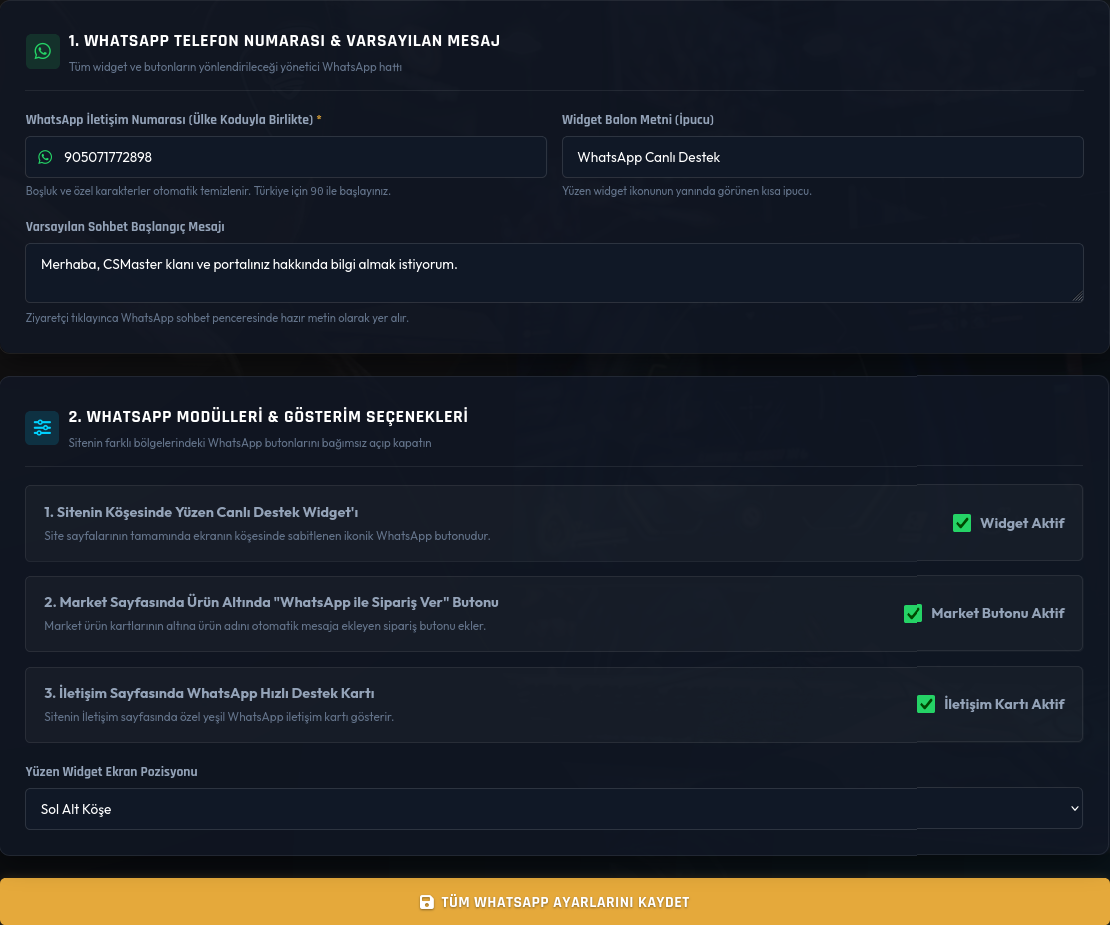The image size is (1110, 925).
Task: Open the Yüzen Widget Ekran Pozisyonu dropdown
Action: coord(554,809)
